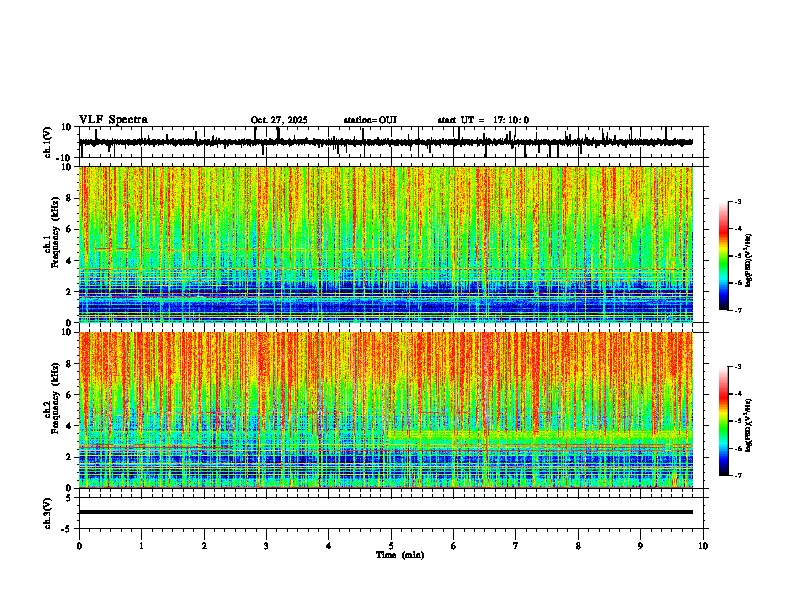
Task: Click the ch.1 color bar log(PSD) unit label
Action: click(x=749, y=260)
